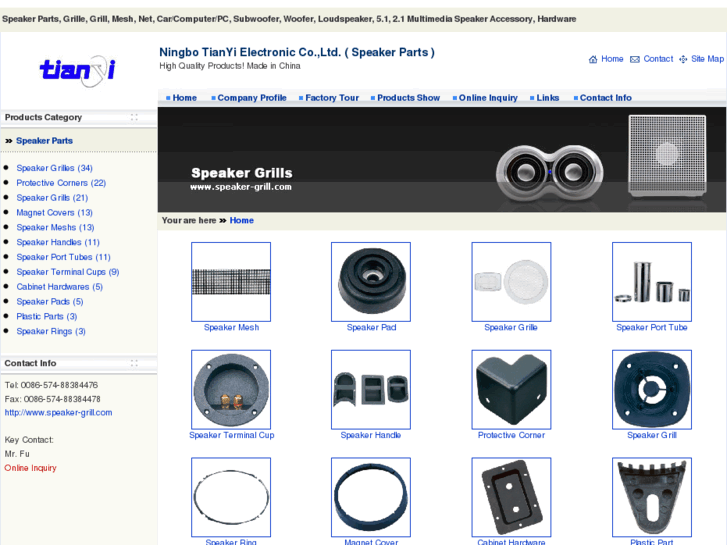Click the Speaker Handle caption link
The width and height of the screenshot is (727, 545).
coord(371,435)
